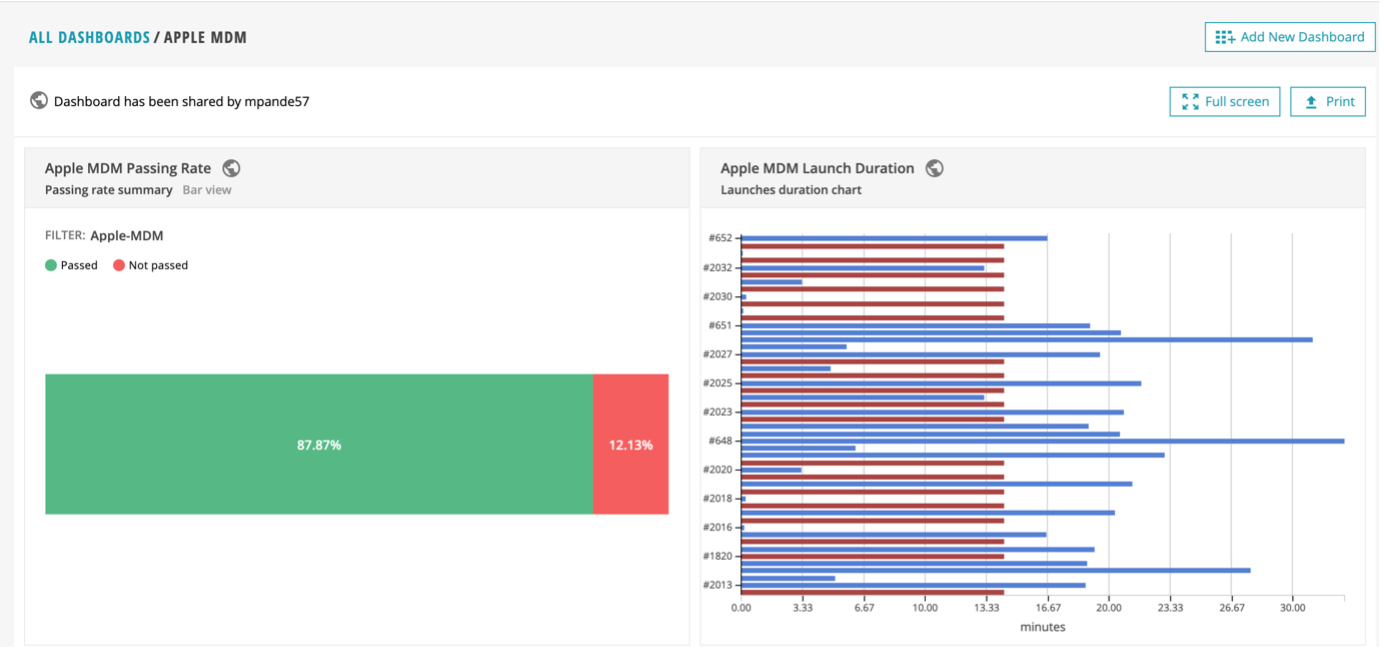The image size is (1384, 650).
Task: Click the grid-plus icon inside Add New Dashboard button
Action: click(x=1222, y=36)
